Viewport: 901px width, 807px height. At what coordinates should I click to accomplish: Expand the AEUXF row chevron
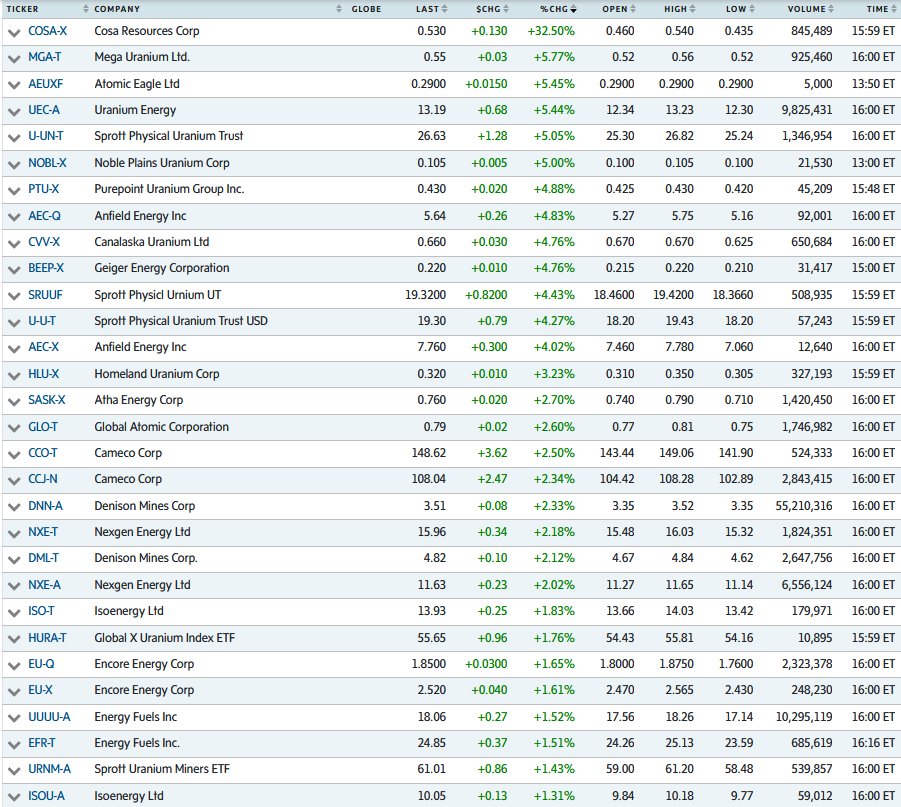[14, 86]
